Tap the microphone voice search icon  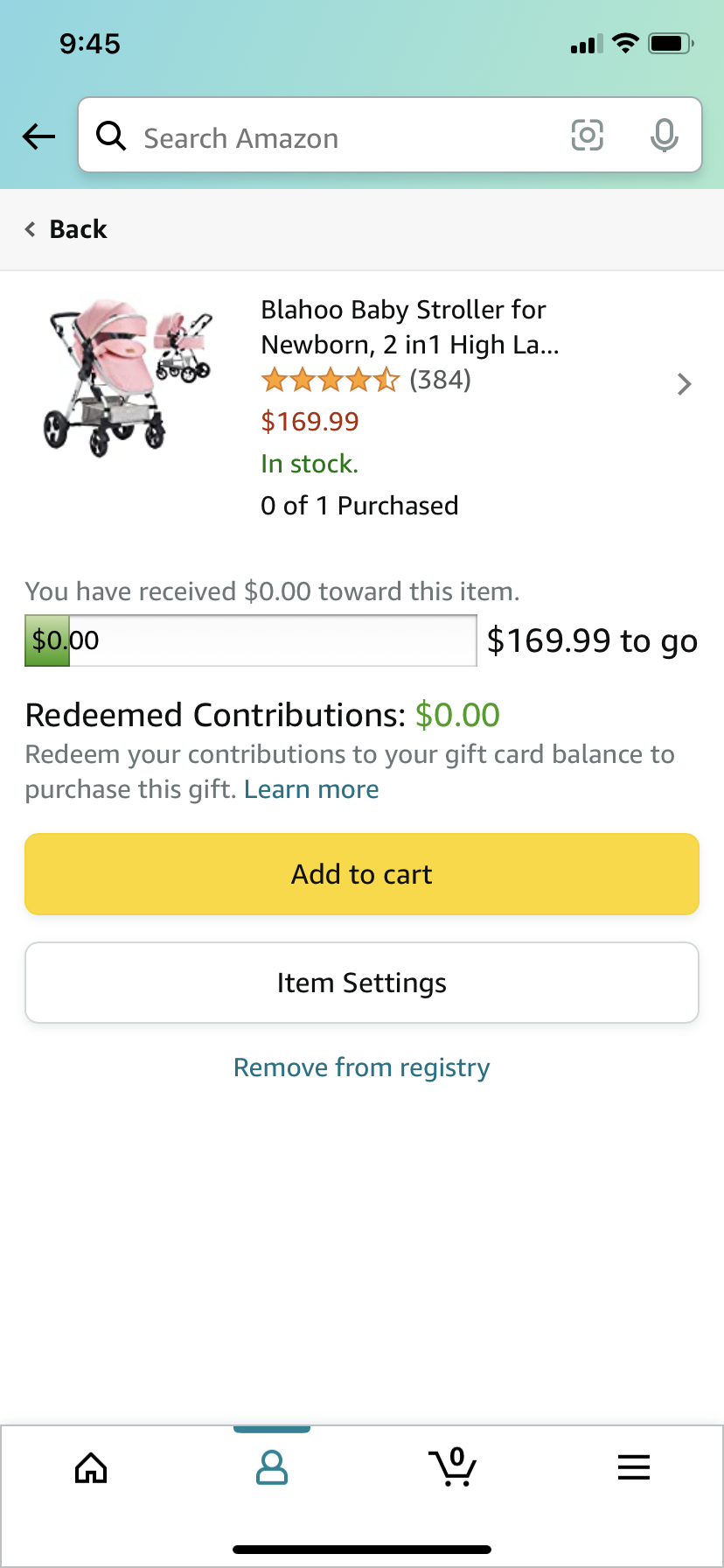[x=665, y=136]
